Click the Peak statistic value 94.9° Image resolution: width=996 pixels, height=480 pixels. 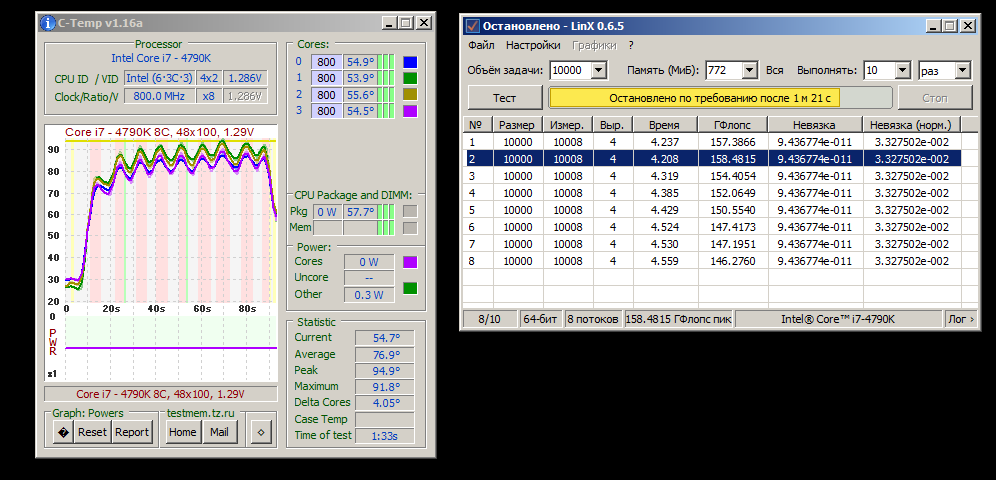click(x=384, y=371)
